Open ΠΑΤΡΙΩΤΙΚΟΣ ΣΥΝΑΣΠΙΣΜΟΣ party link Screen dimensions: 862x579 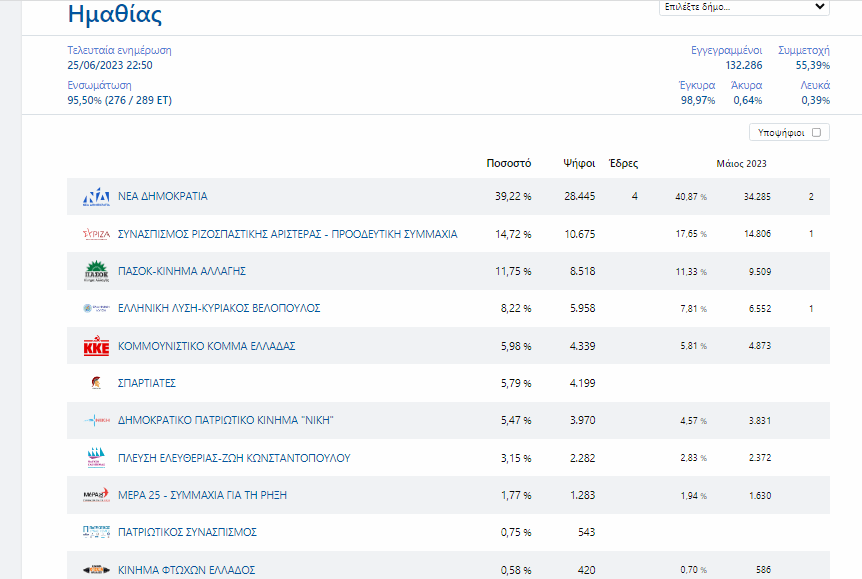[x=187, y=532]
